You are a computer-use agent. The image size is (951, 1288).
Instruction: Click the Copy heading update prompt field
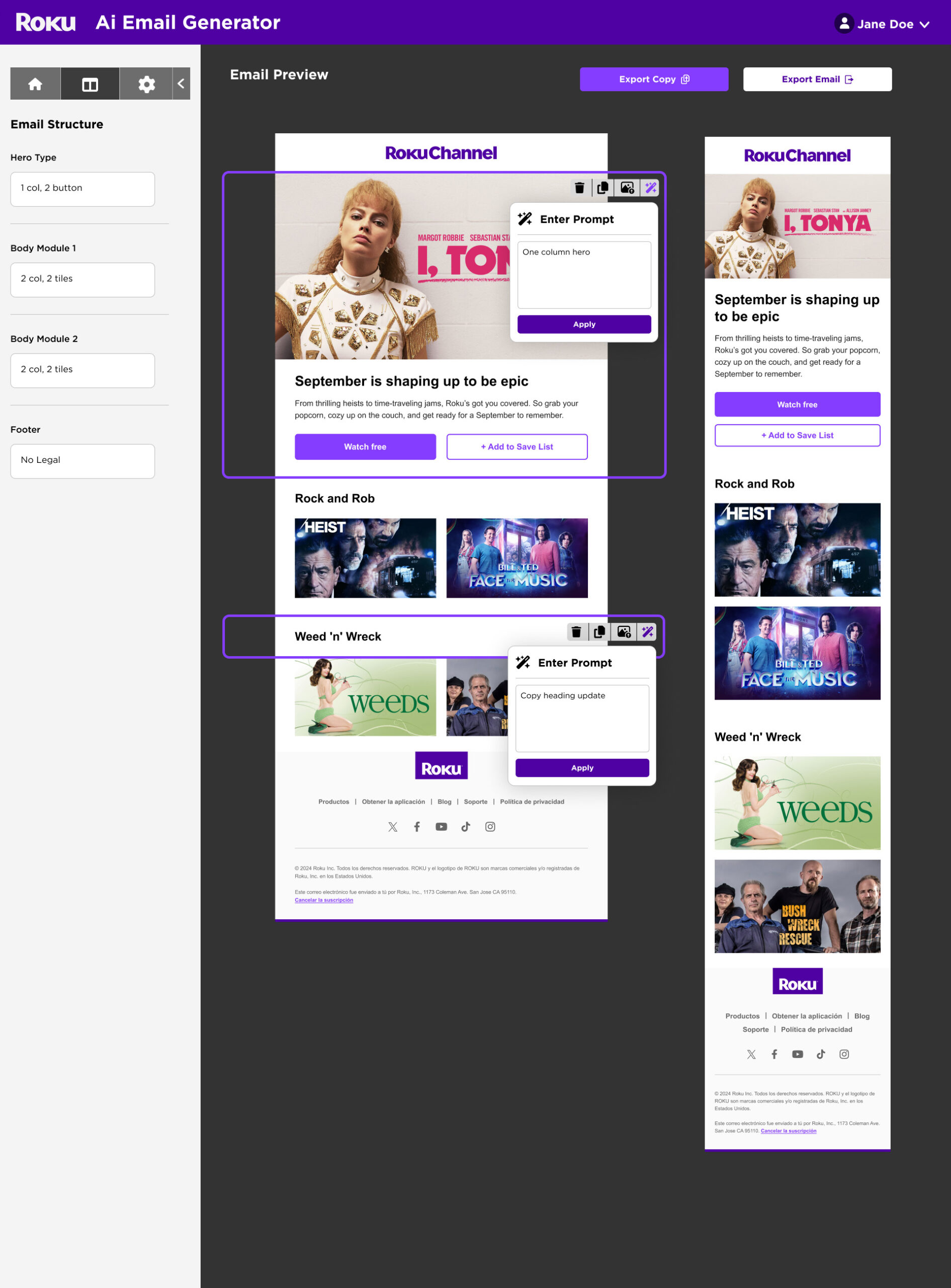(582, 718)
